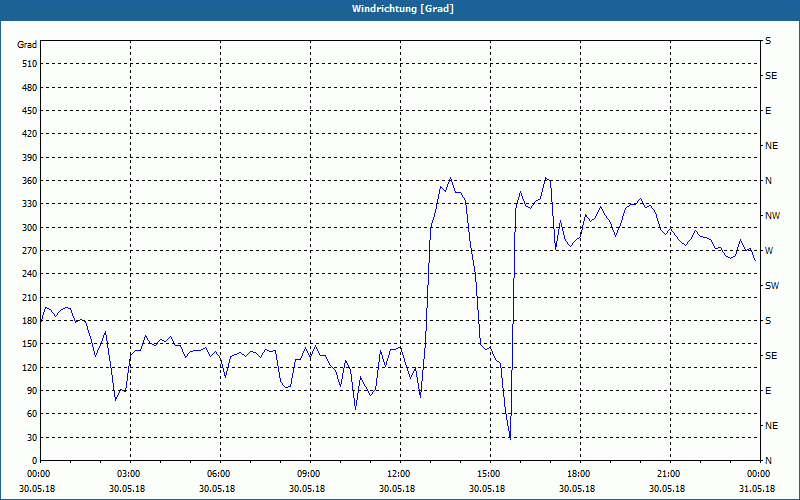Pick the 180 y-axis tick label
The height and width of the screenshot is (500, 800).
click(30, 321)
